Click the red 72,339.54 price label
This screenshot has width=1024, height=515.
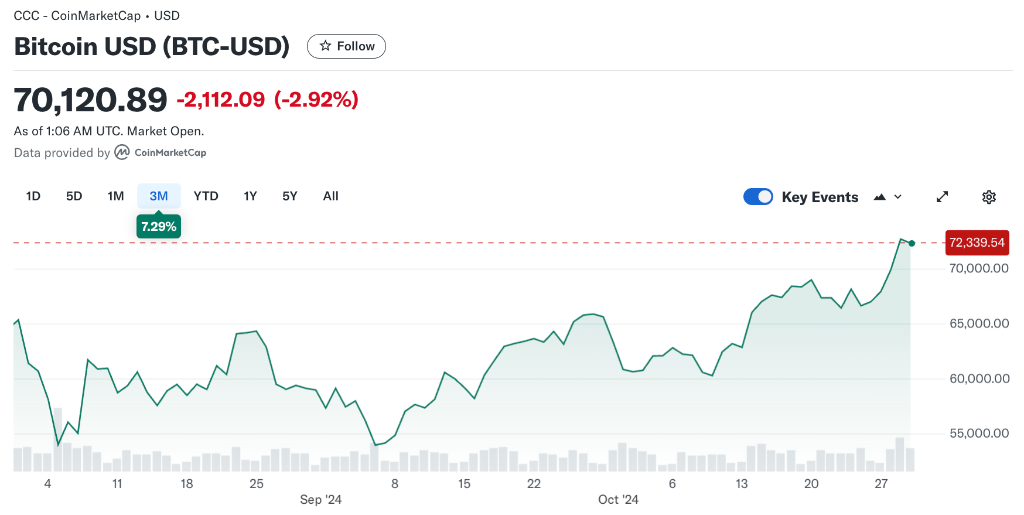click(977, 243)
